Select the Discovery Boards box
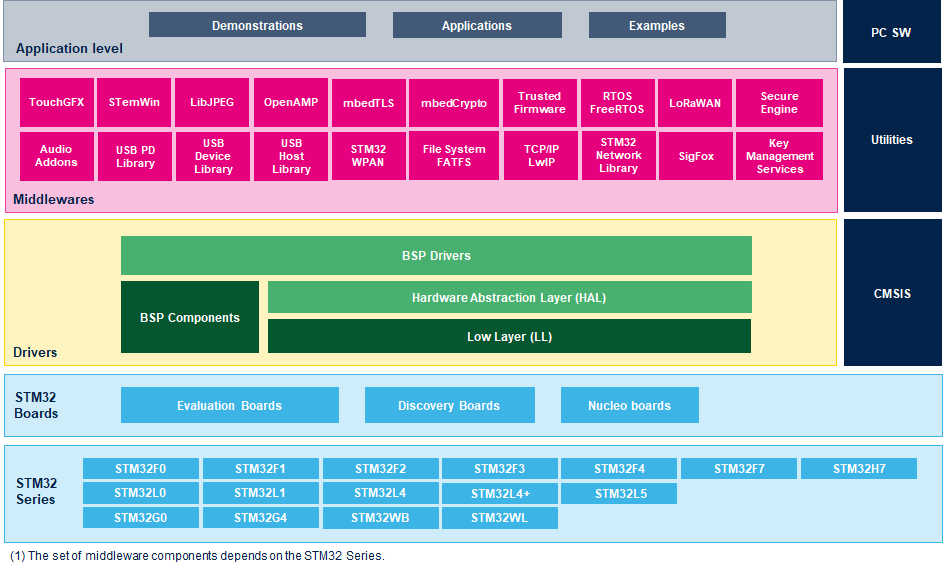Image resolution: width=943 pixels, height=570 pixels. [450, 405]
